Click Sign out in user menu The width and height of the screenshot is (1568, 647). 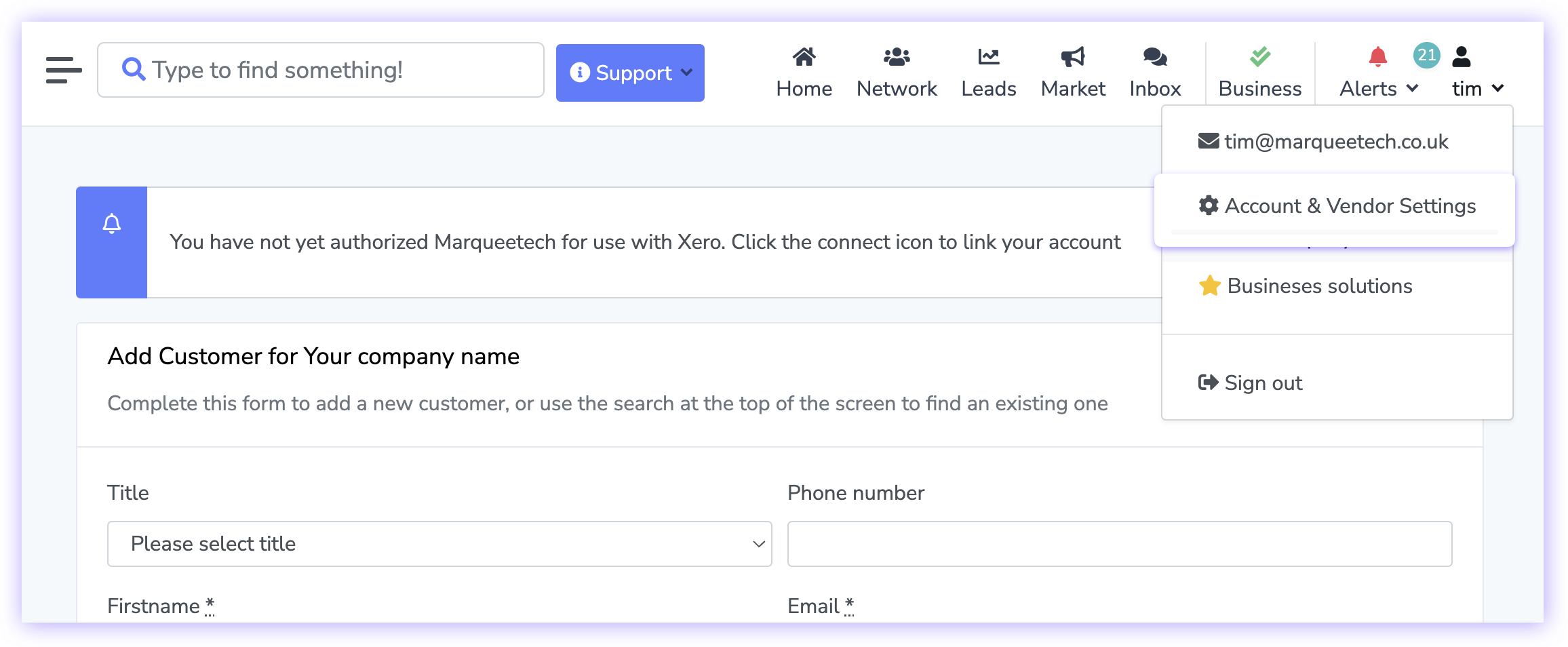coord(1263,383)
